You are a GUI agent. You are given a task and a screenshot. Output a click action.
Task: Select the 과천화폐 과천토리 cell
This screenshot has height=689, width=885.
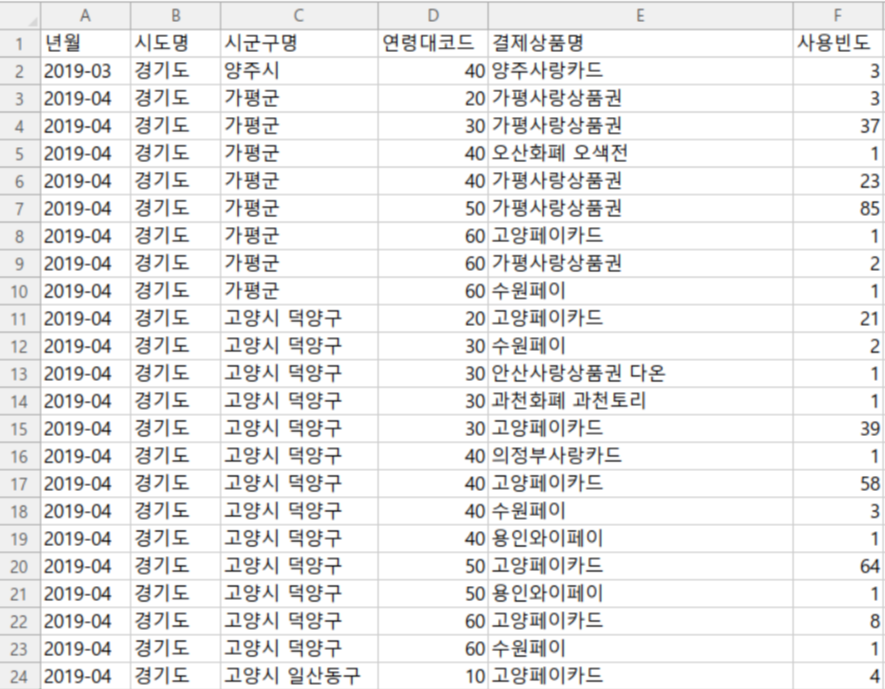coord(640,401)
